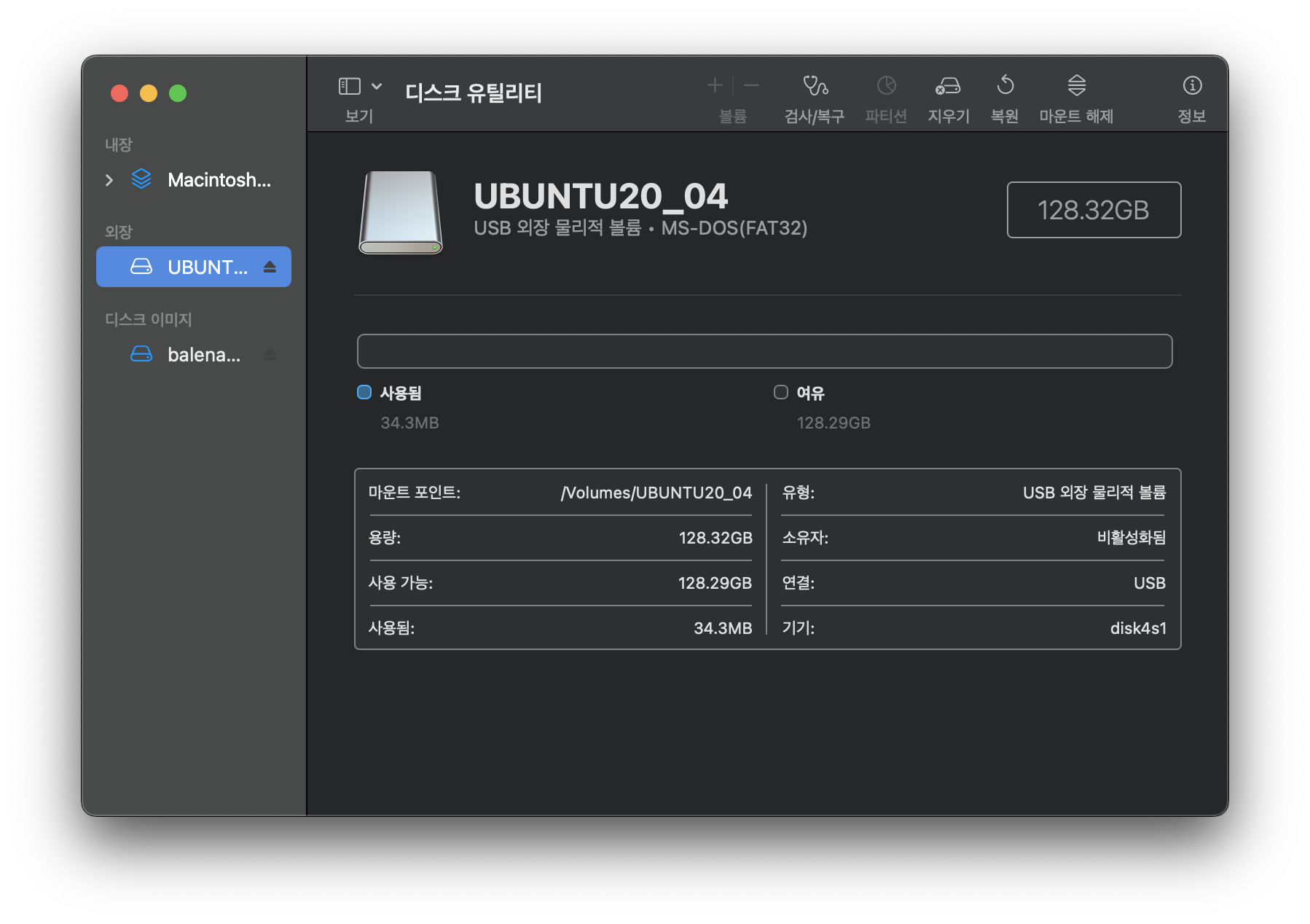Screen dimensions: 1310x924
Task: Click the 여유 legend swatch
Action: pyautogui.click(x=781, y=392)
